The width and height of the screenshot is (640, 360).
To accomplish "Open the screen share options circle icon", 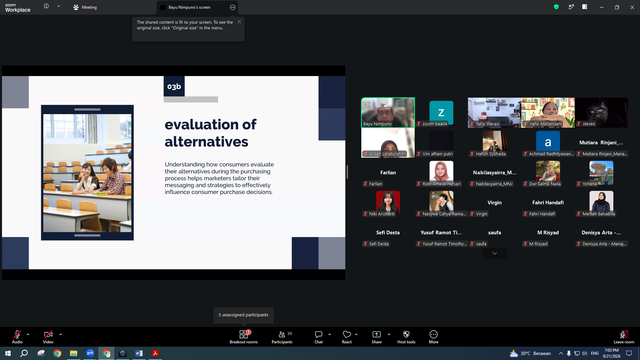I will pos(233,7).
